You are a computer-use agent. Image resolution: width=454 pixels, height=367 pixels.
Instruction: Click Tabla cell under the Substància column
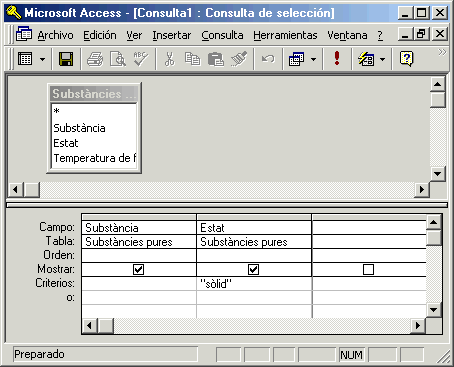[x=139, y=242]
